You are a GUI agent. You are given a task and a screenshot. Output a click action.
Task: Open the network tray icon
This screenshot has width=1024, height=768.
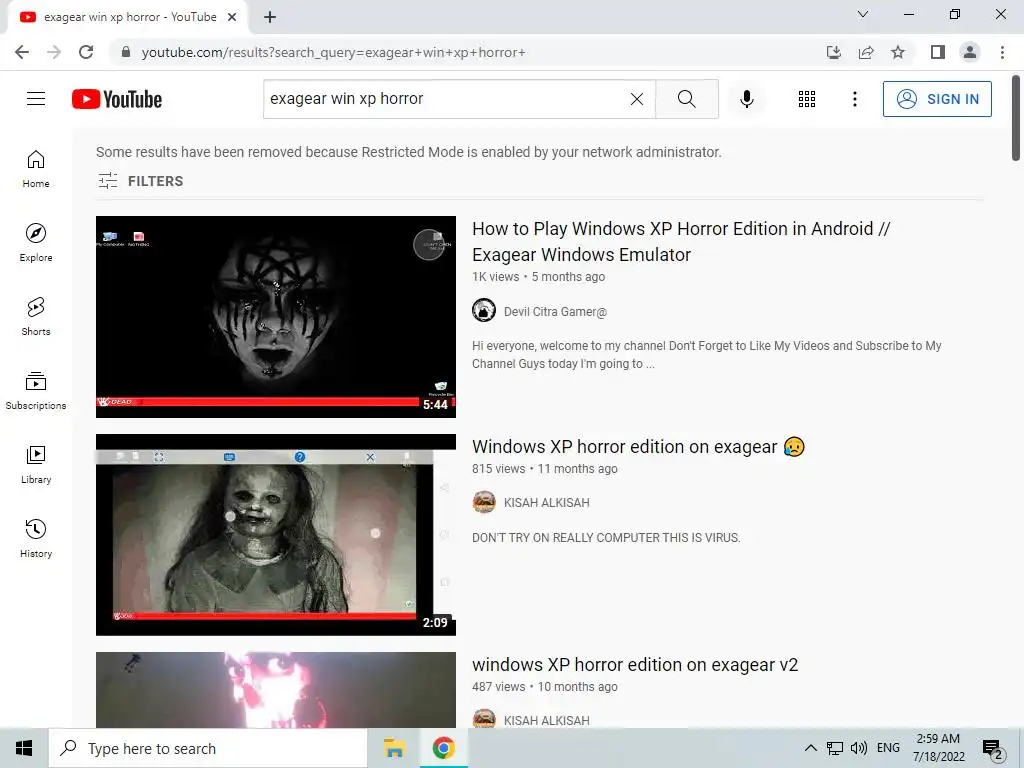pyautogui.click(x=835, y=748)
